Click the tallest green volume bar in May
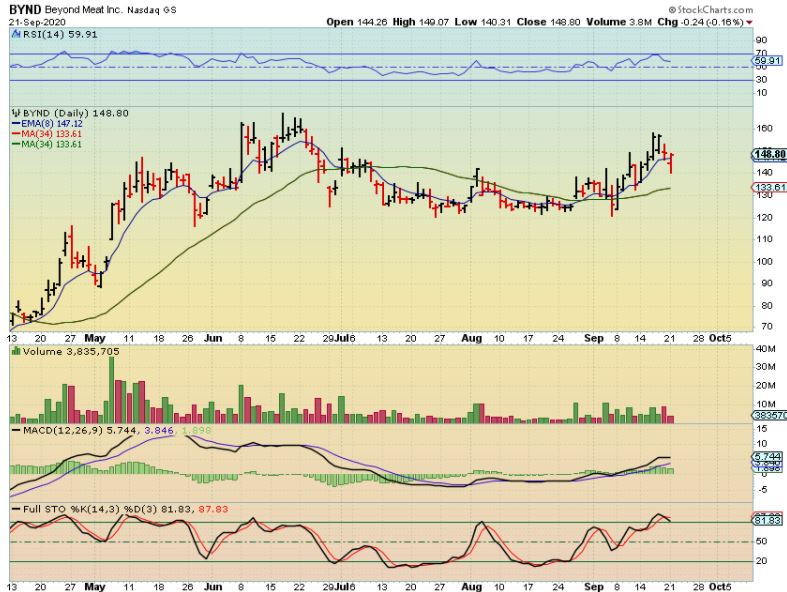 pyautogui.click(x=111, y=390)
